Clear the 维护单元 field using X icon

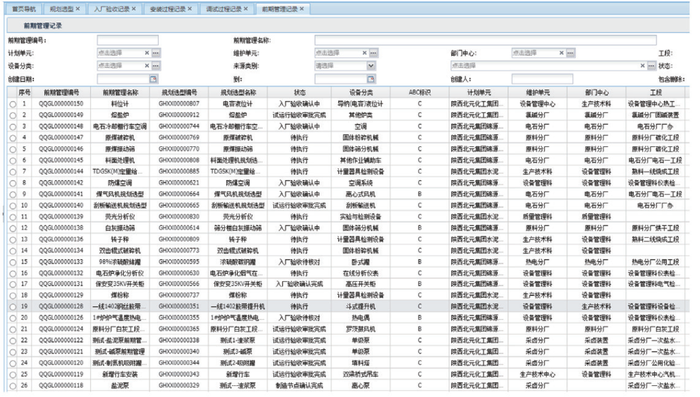[x=364, y=53]
